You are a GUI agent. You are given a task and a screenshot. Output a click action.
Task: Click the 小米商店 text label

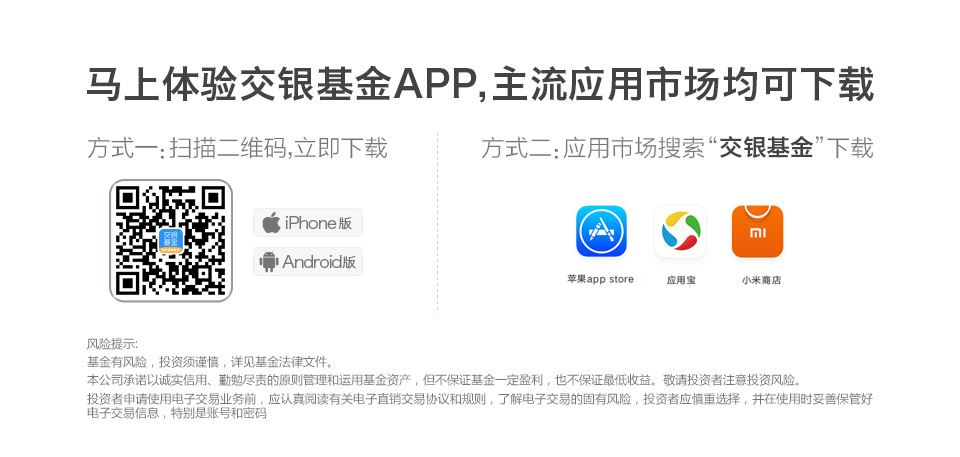(761, 281)
